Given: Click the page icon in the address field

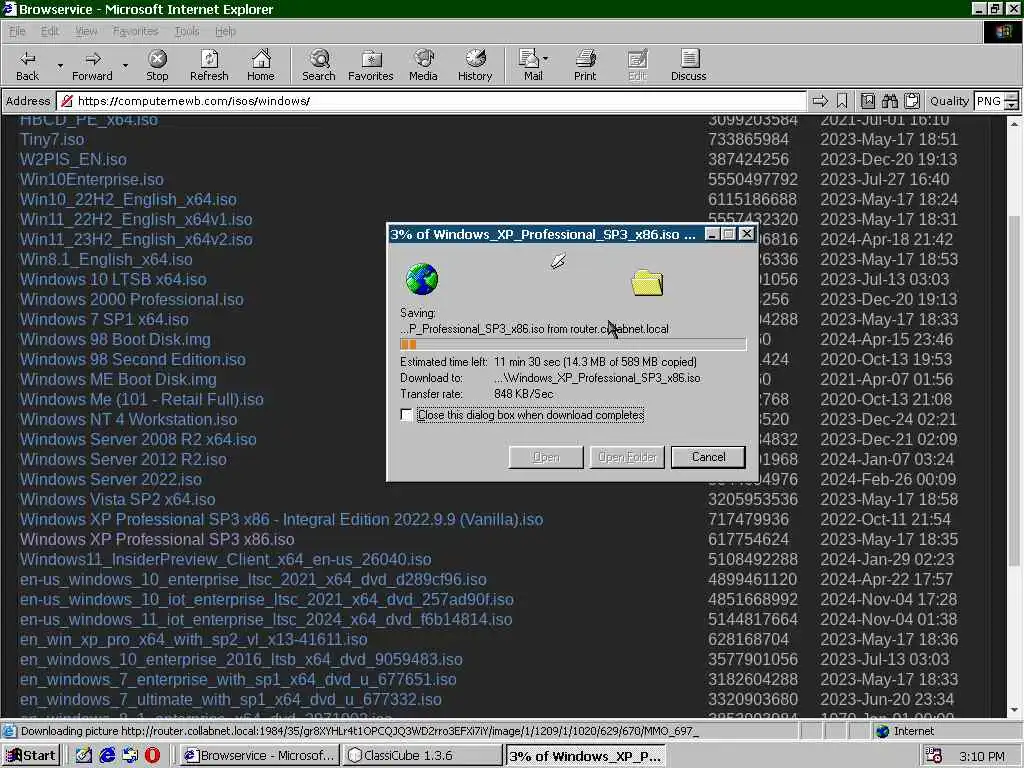Looking at the screenshot, I should [67, 101].
